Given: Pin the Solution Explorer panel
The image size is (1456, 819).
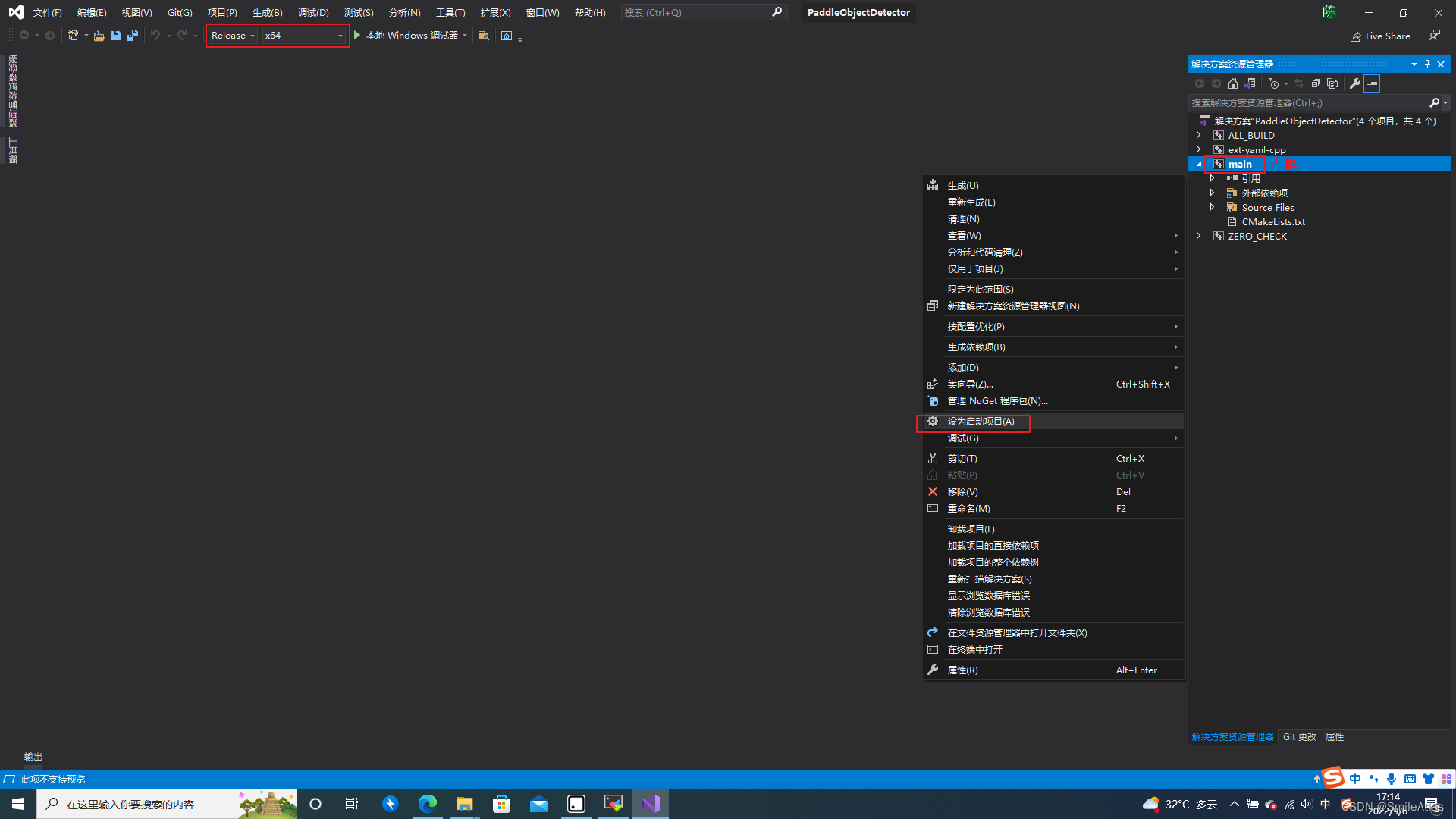Looking at the screenshot, I should point(1427,64).
